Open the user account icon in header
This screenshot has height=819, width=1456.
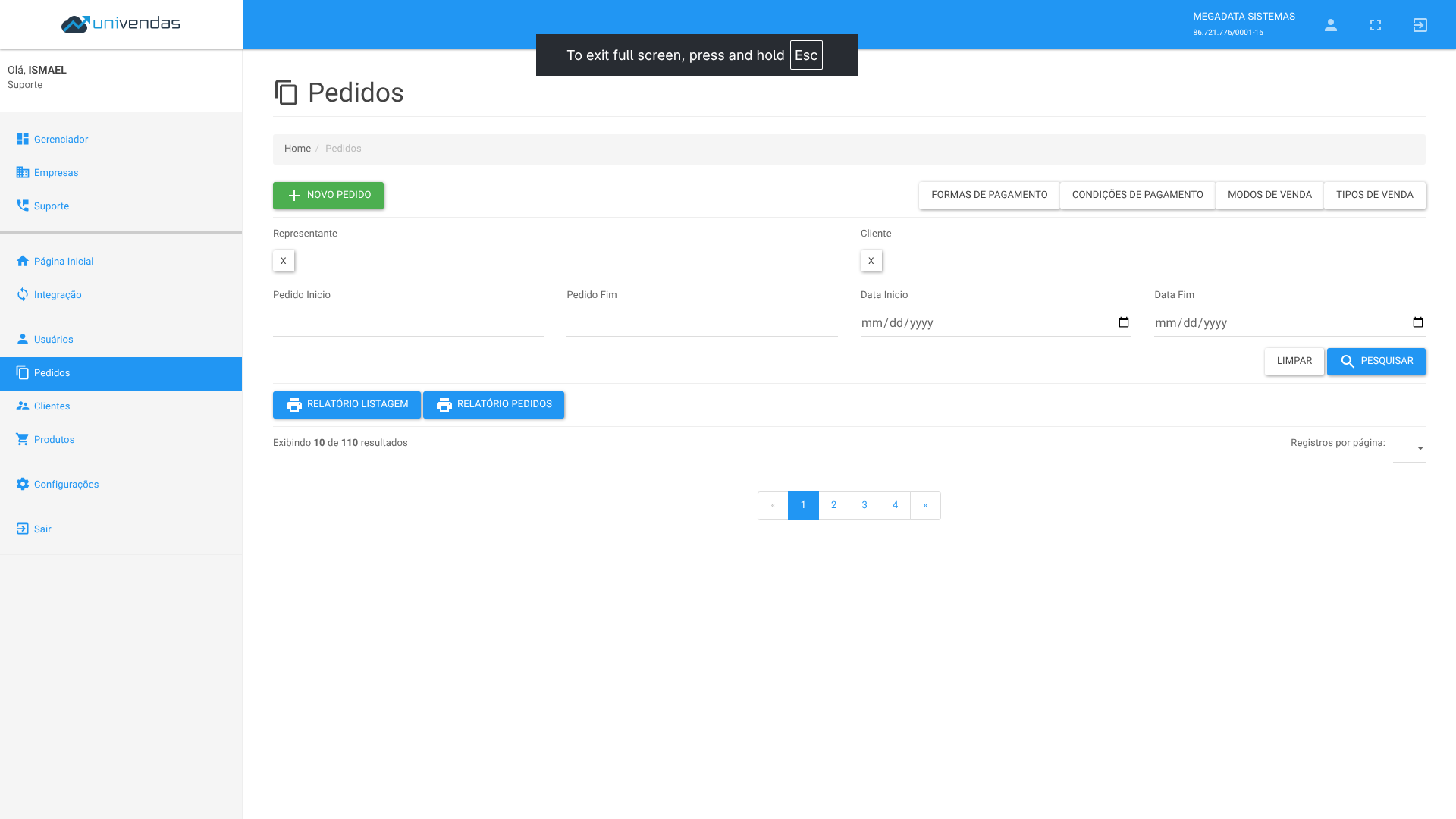(x=1331, y=25)
